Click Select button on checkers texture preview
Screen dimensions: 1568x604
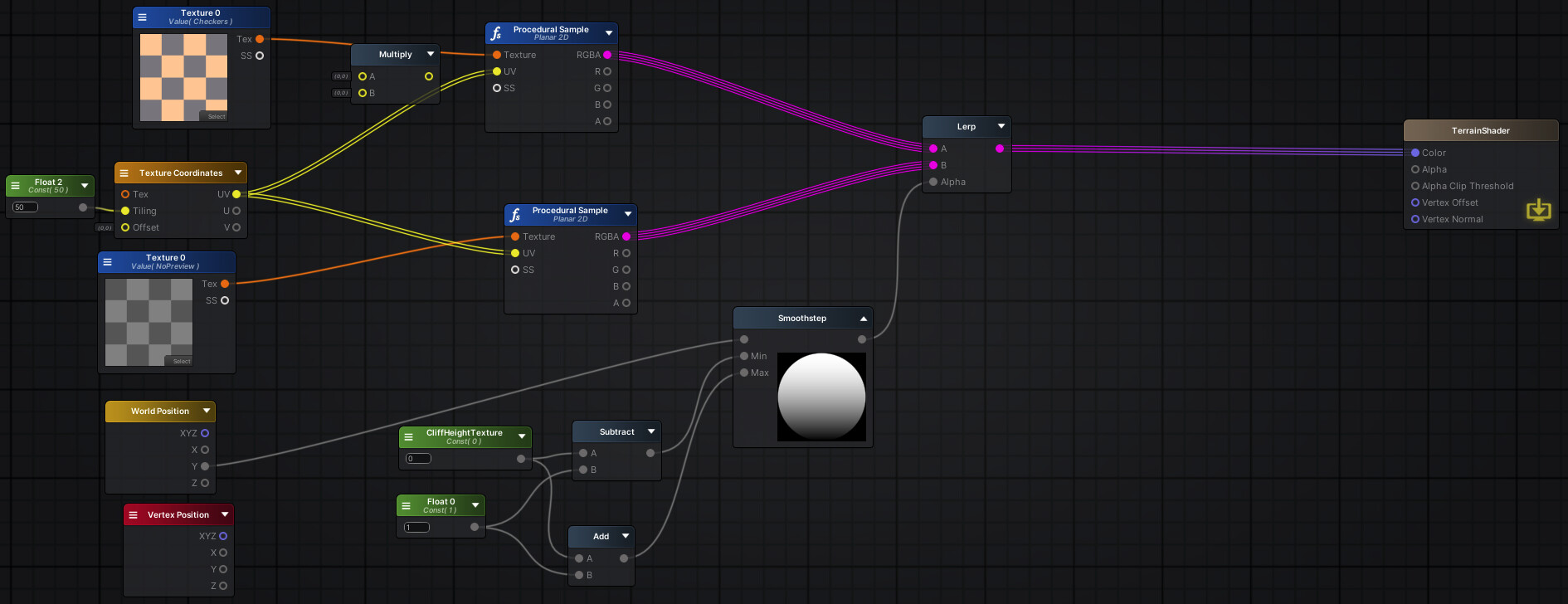click(x=216, y=116)
